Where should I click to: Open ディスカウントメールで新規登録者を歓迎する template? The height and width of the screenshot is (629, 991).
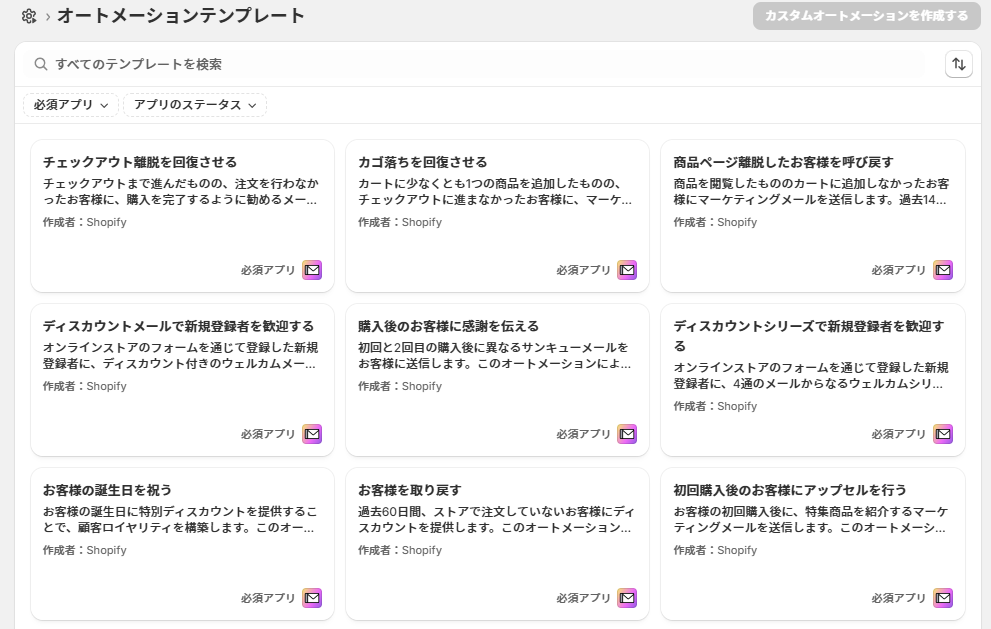178,326
